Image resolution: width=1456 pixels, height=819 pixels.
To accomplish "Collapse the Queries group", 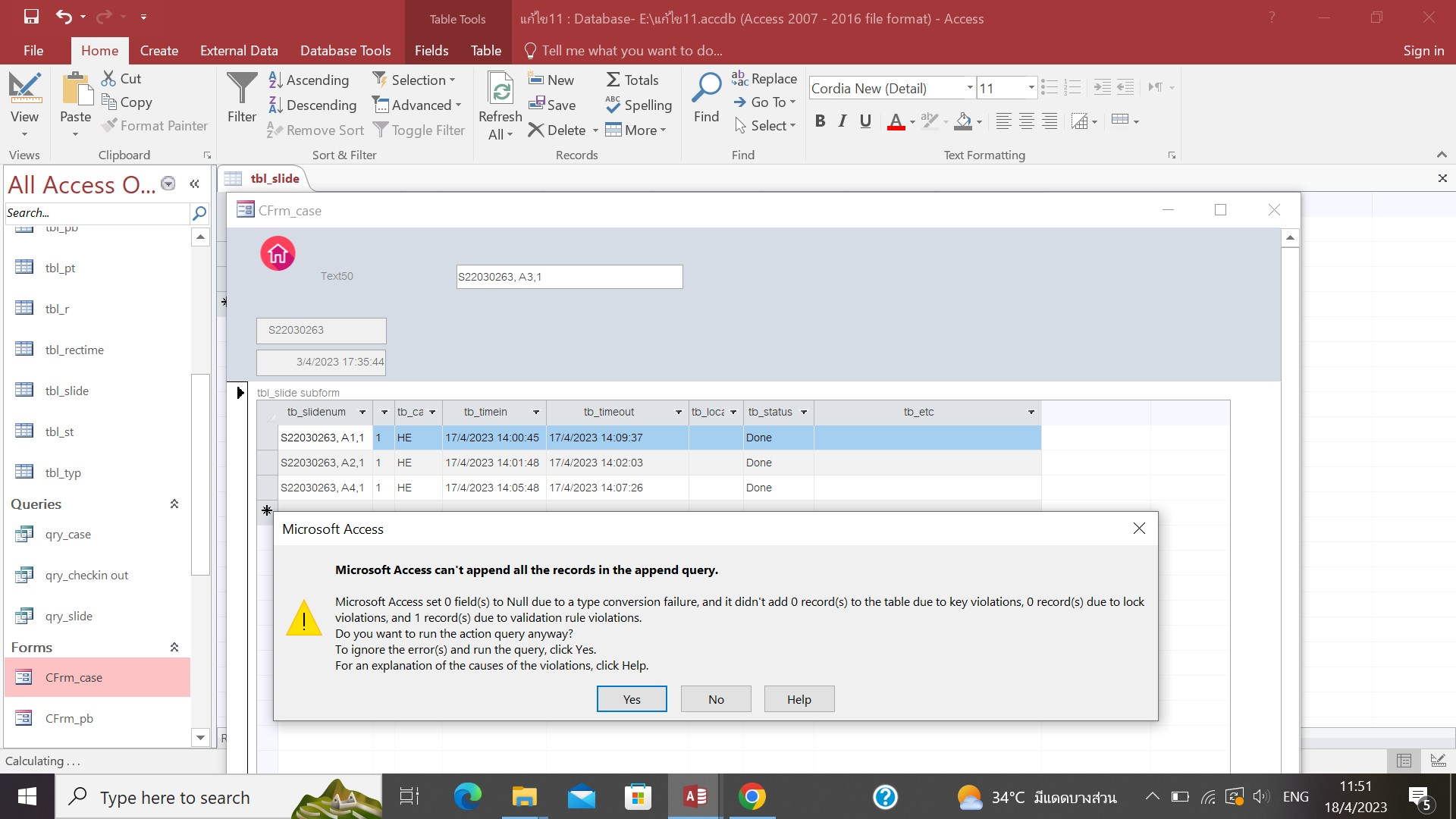I will 174,504.
